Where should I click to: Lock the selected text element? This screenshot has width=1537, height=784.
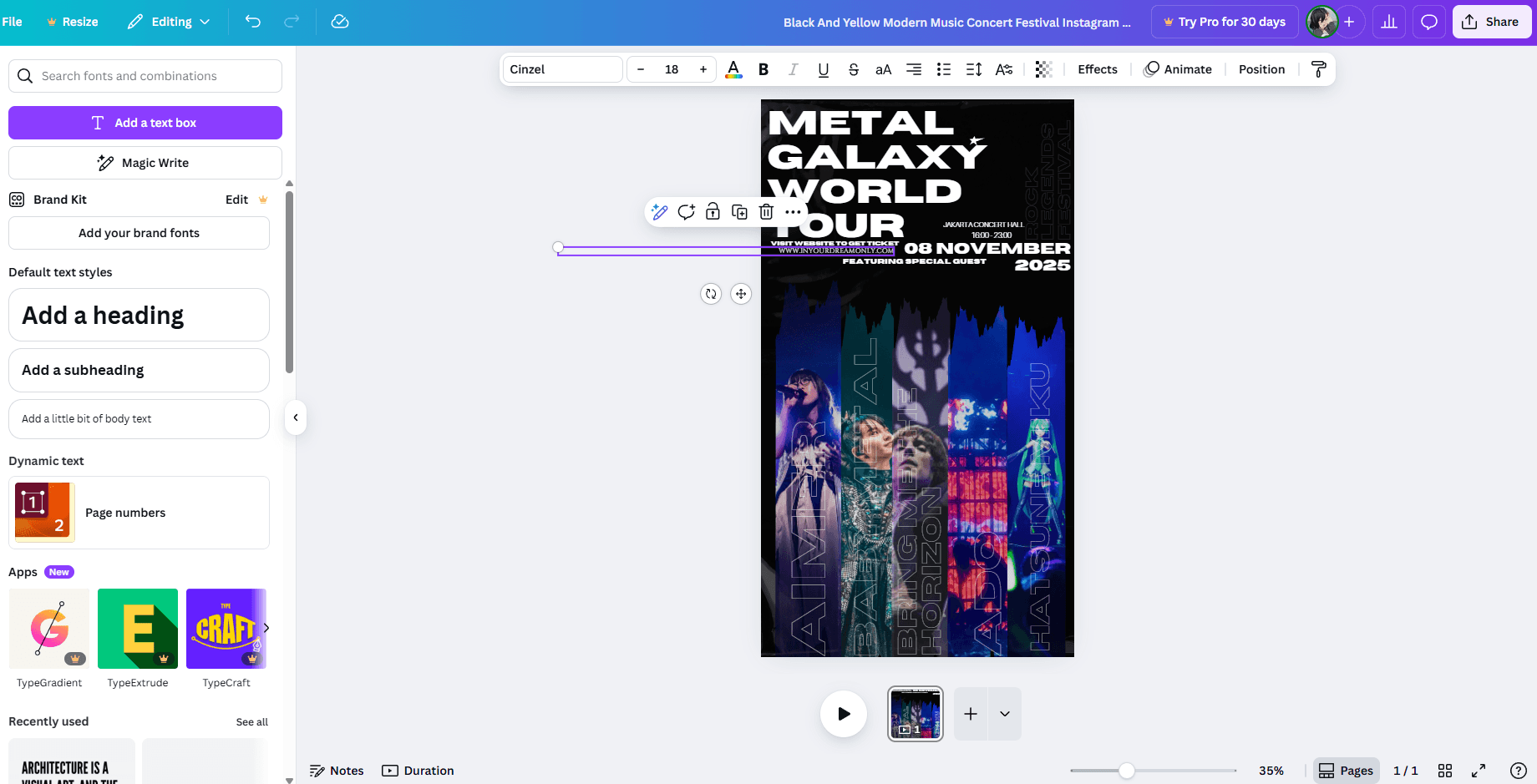(713, 212)
